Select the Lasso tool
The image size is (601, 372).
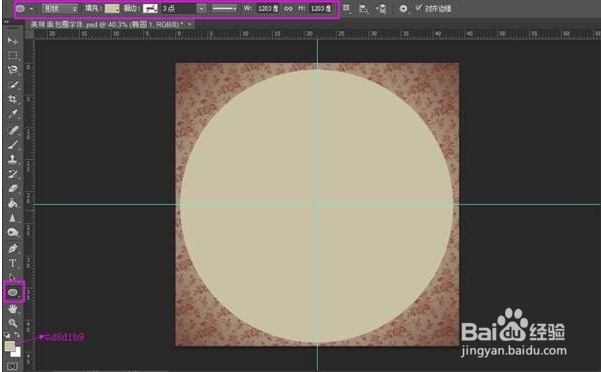click(13, 70)
